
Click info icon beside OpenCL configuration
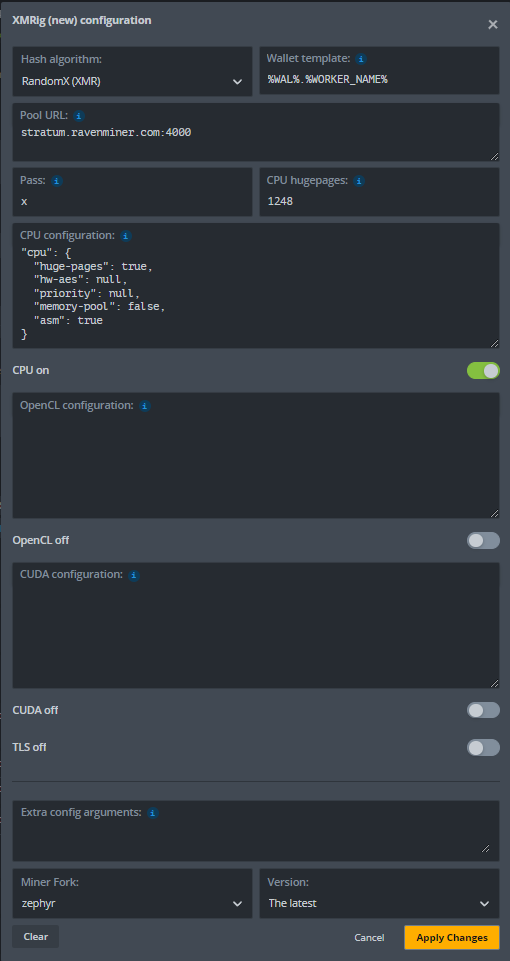[x=145, y=406]
